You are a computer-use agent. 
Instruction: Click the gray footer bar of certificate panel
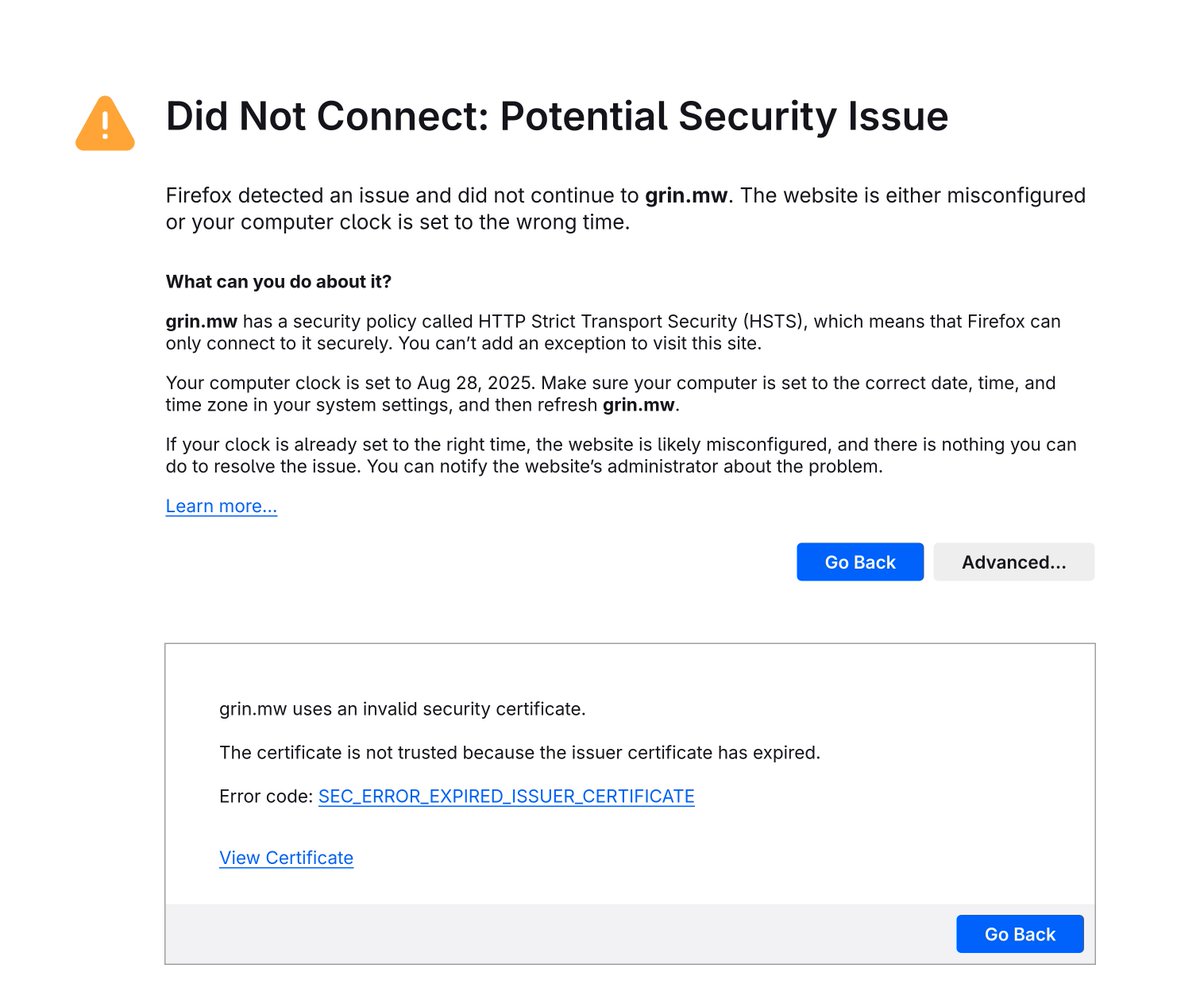630,934
